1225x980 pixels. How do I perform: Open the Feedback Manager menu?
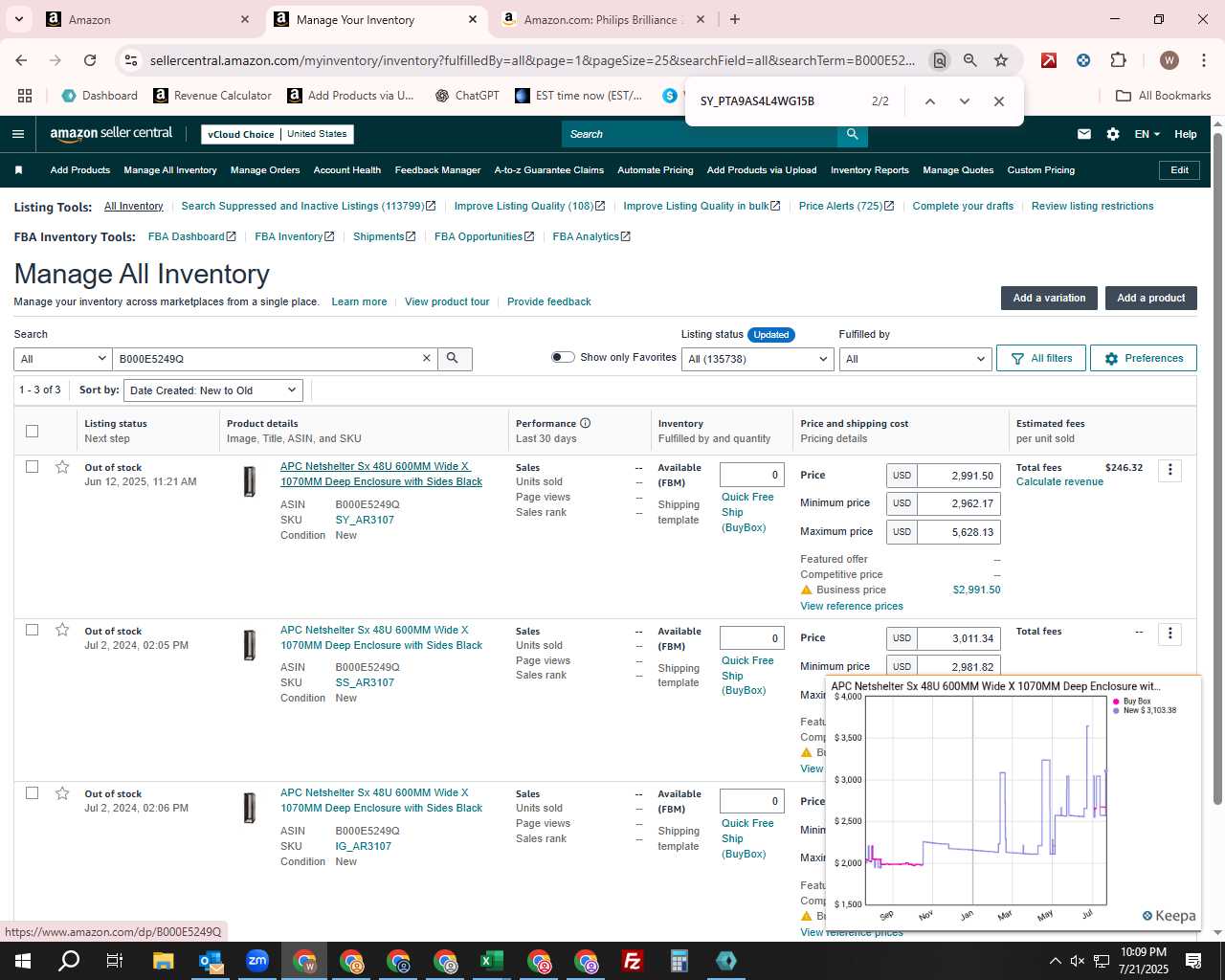(437, 170)
